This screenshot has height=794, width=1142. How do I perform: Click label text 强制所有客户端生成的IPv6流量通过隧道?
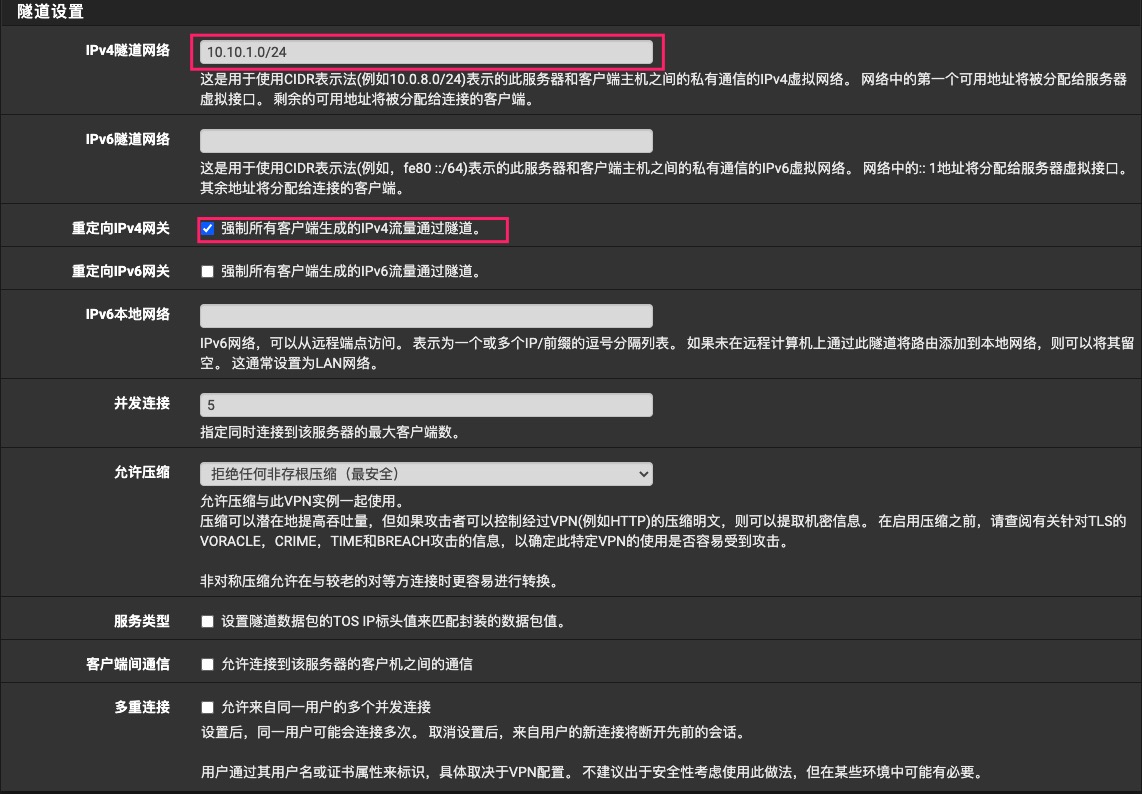351,271
